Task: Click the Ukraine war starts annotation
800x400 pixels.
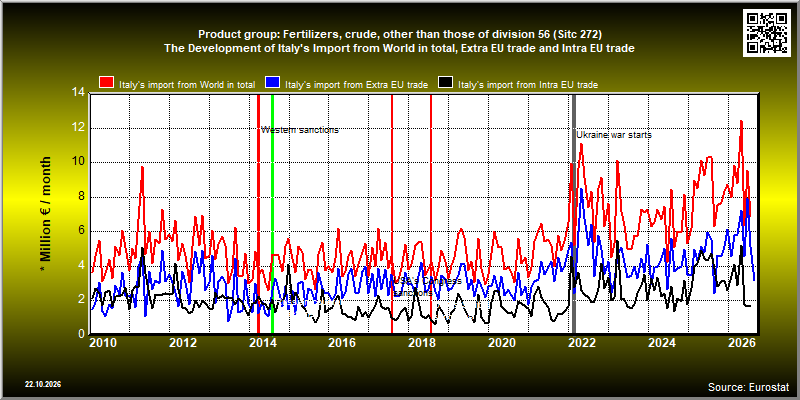Action: point(614,135)
